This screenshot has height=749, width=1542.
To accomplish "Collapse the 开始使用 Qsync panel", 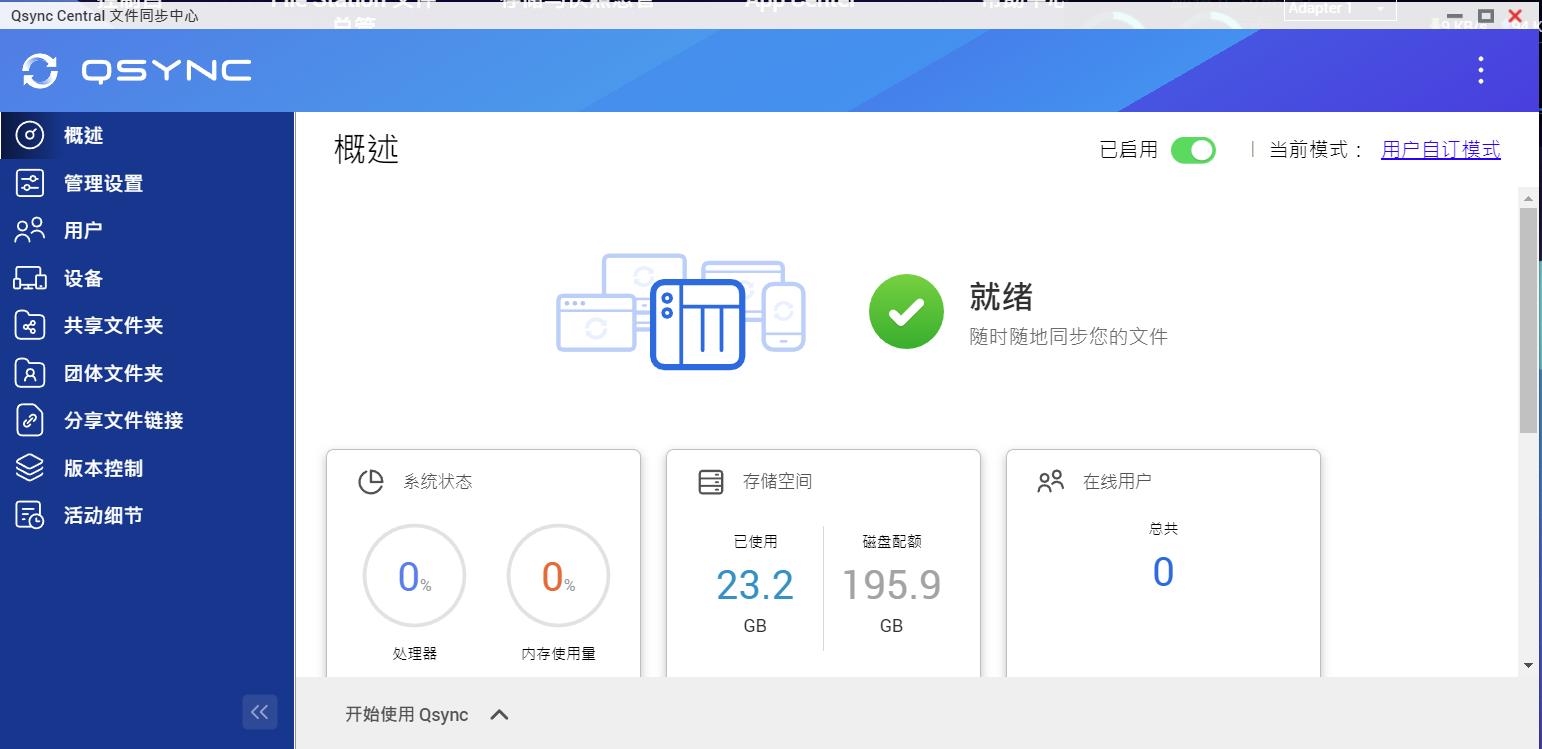I will (499, 714).
